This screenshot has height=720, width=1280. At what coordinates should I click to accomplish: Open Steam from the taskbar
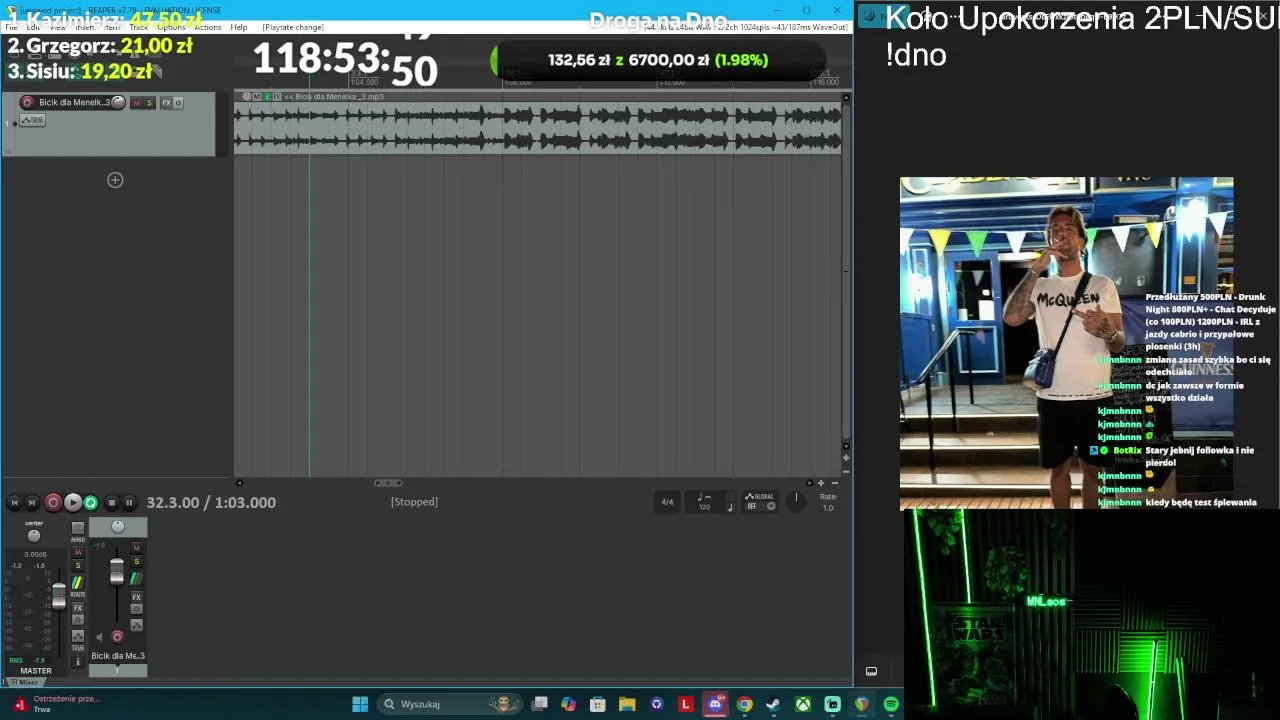(x=773, y=704)
